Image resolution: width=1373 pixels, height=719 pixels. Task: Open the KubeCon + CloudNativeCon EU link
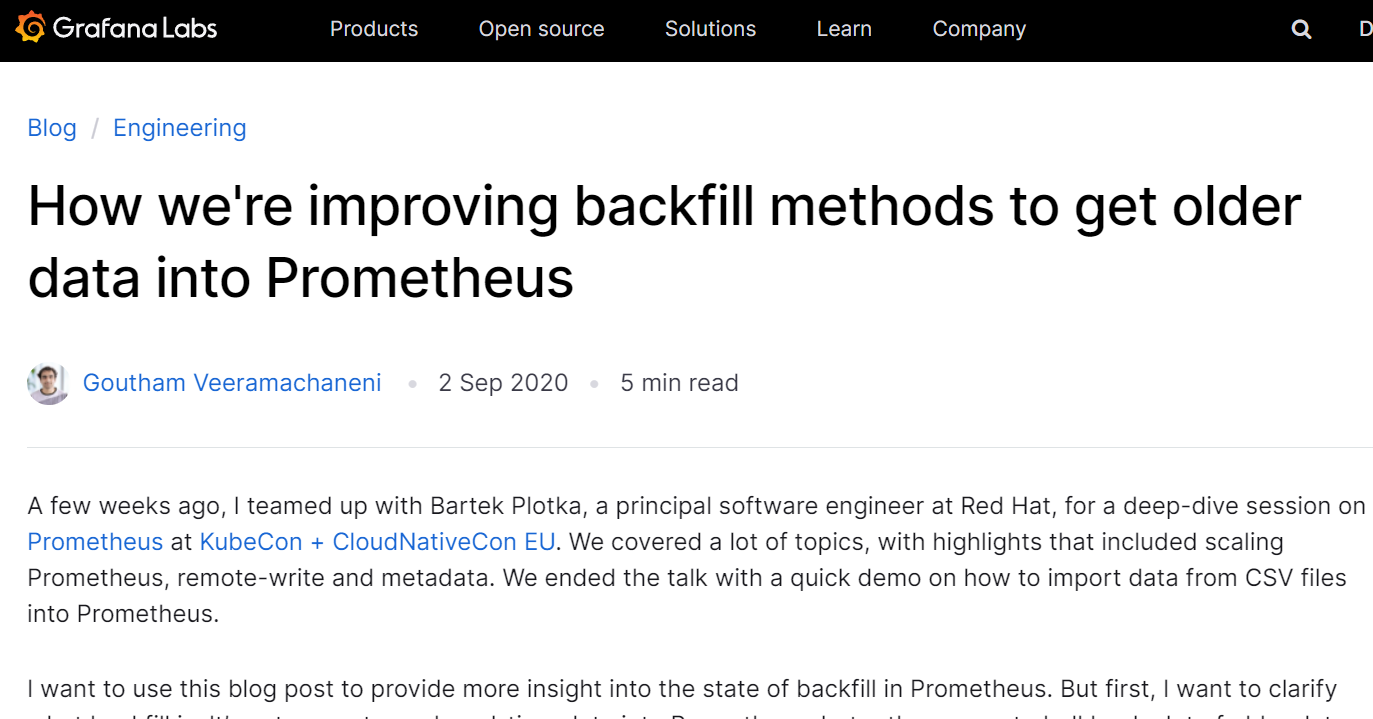[x=376, y=541]
